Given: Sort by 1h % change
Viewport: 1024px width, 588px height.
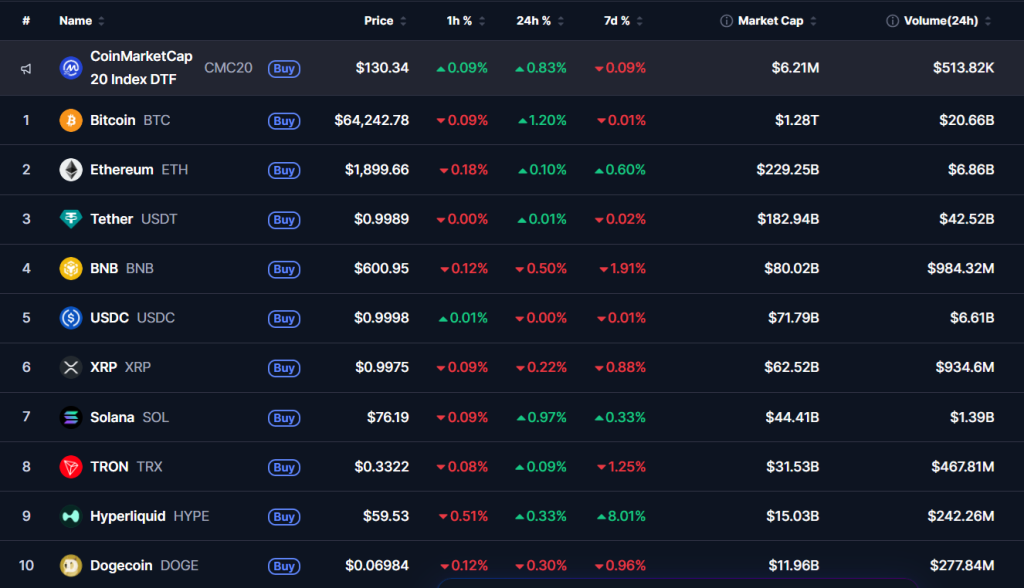Looking at the screenshot, I should [466, 21].
